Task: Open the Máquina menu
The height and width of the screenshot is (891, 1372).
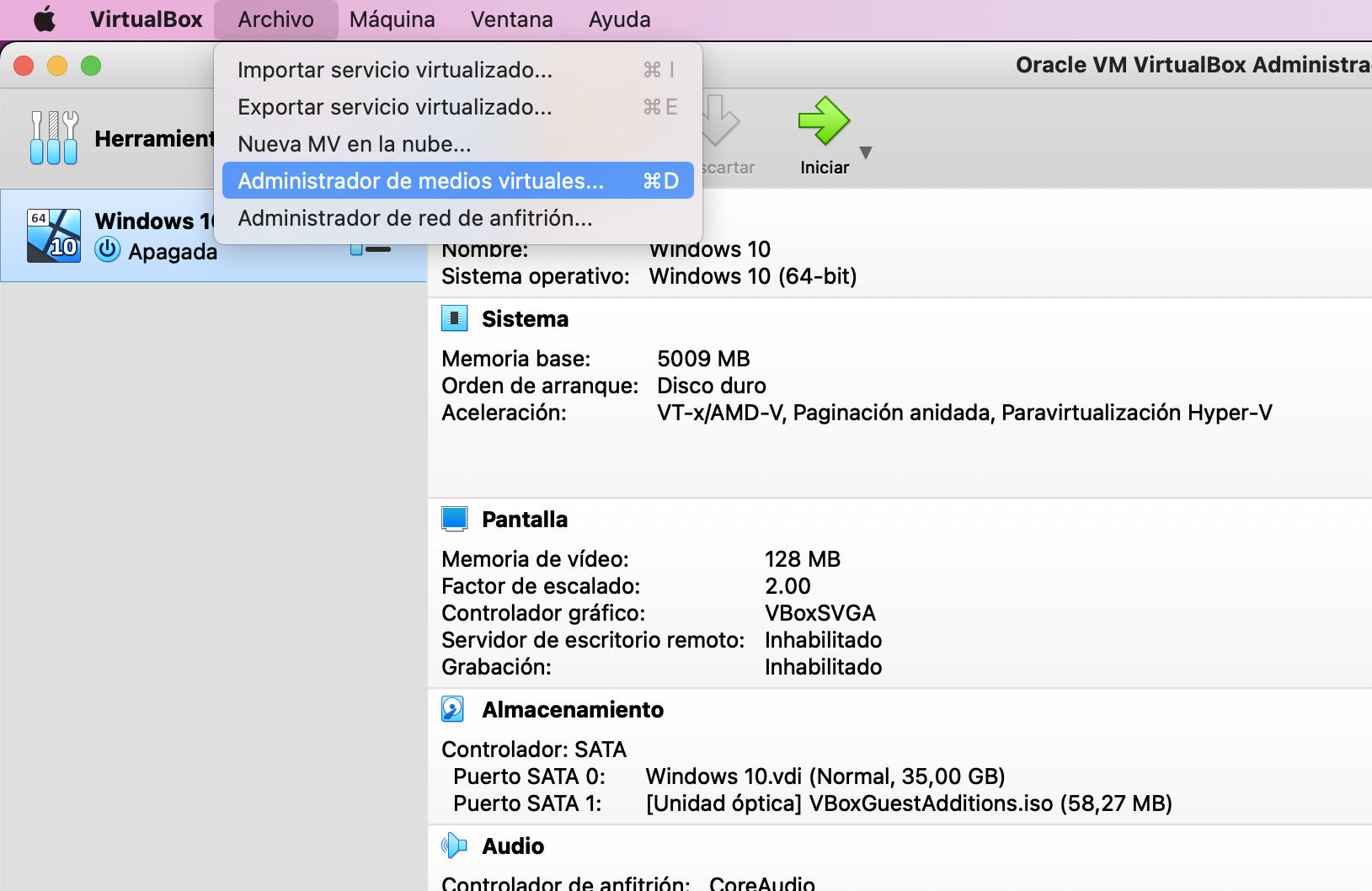Action: [392, 19]
